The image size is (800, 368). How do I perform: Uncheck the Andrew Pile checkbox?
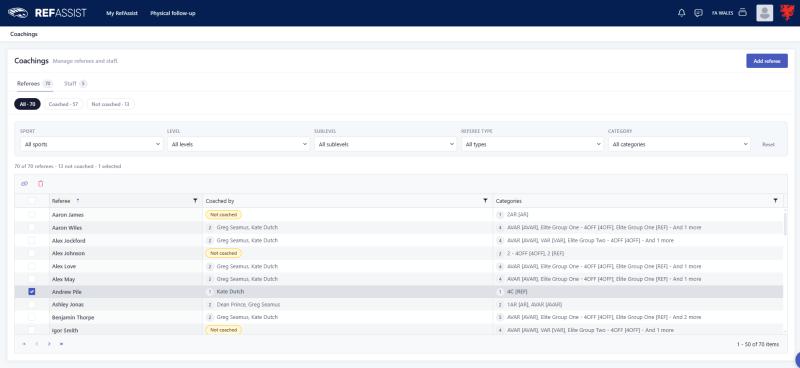pyautogui.click(x=32, y=292)
